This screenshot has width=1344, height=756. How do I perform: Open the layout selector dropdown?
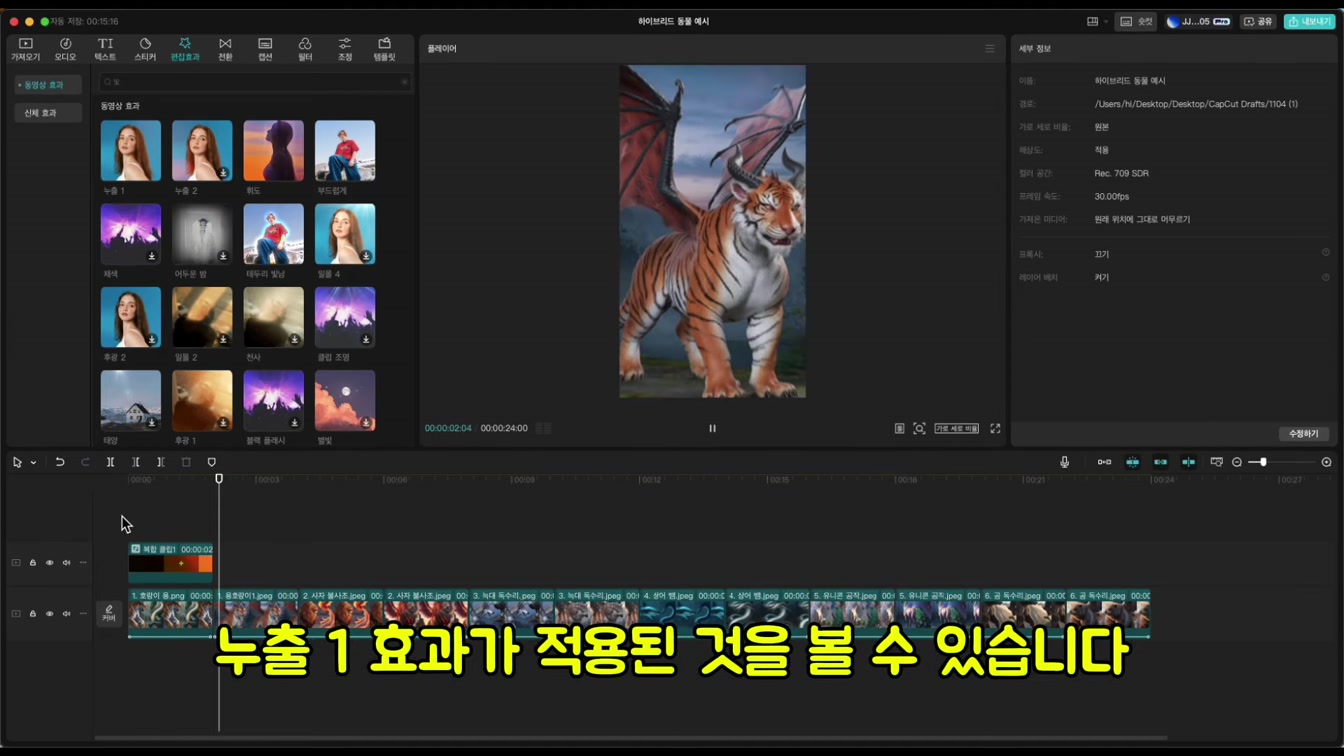point(1097,21)
